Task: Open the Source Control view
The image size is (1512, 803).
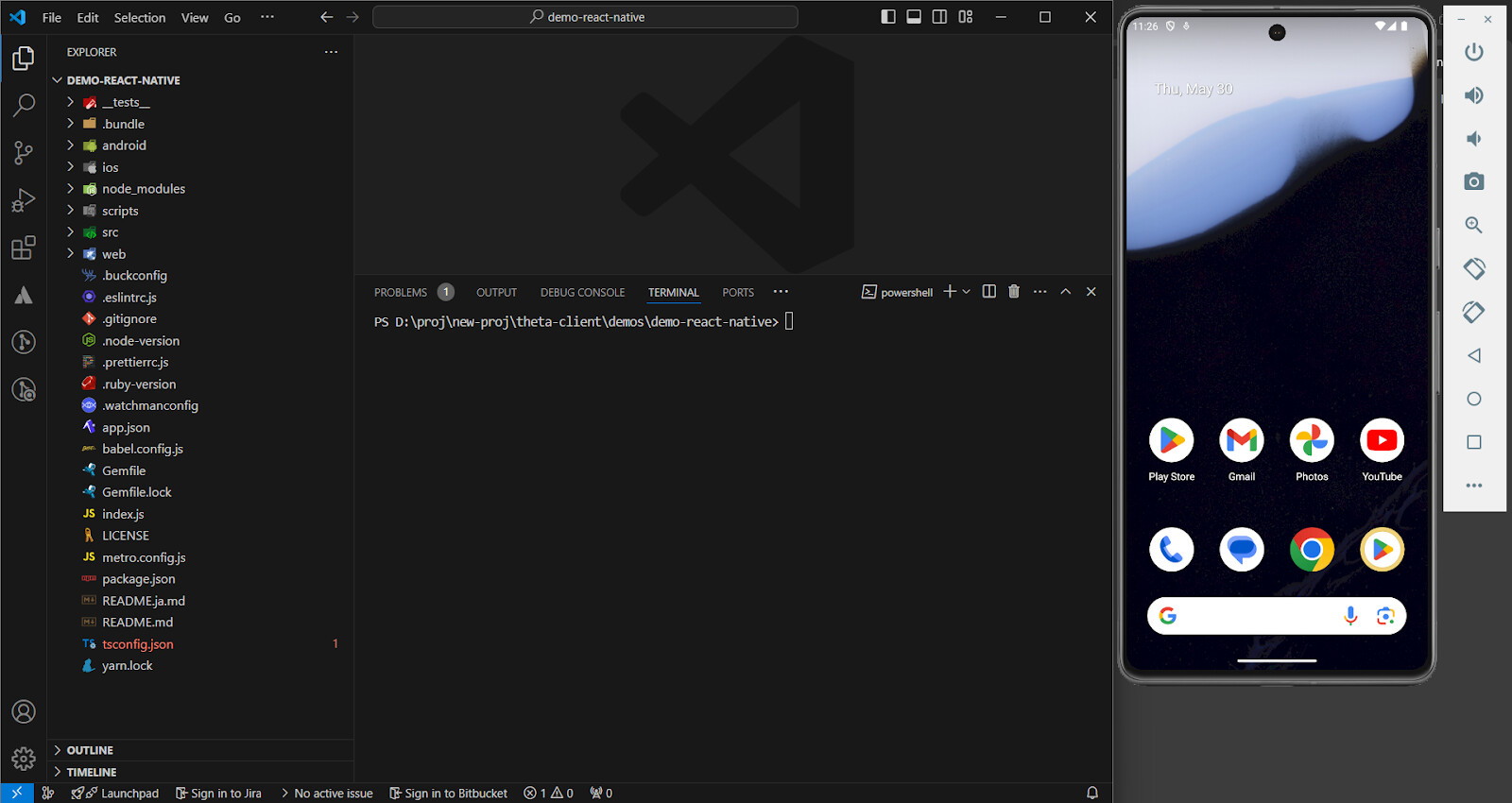Action: pos(24,152)
